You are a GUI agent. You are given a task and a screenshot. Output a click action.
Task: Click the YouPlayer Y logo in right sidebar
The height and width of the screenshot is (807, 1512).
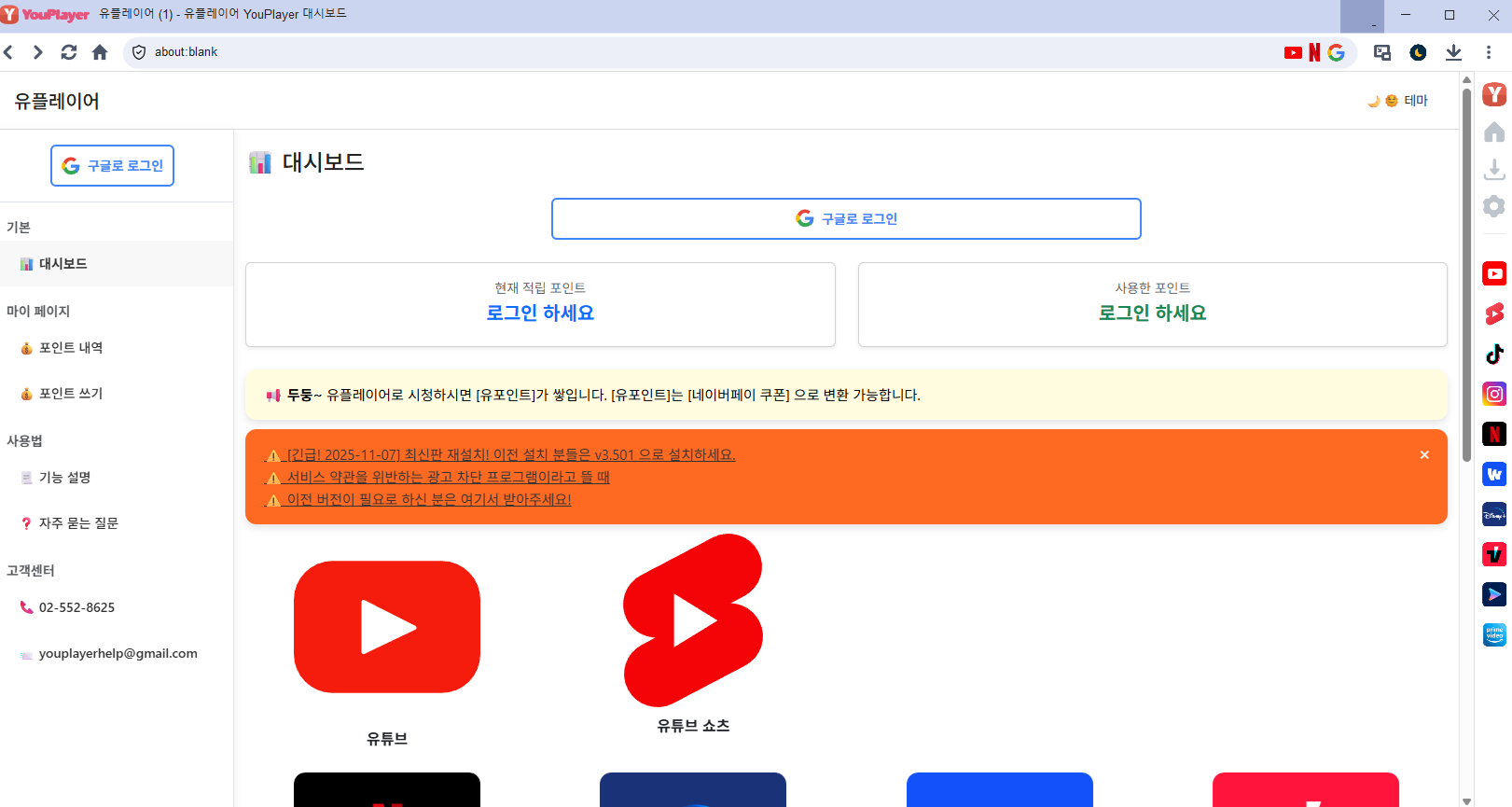point(1494,94)
